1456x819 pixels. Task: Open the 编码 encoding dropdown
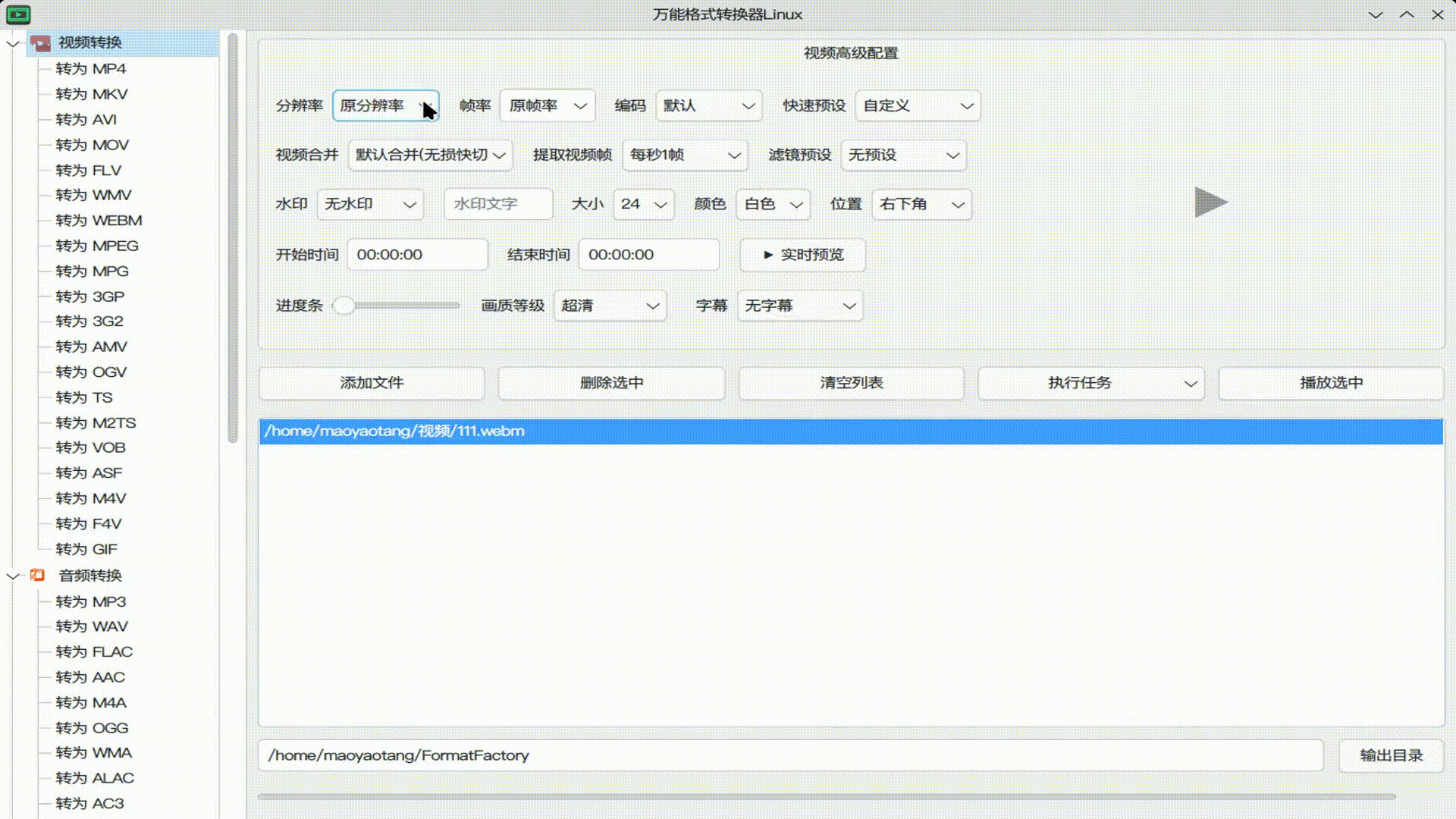pyautogui.click(x=709, y=106)
